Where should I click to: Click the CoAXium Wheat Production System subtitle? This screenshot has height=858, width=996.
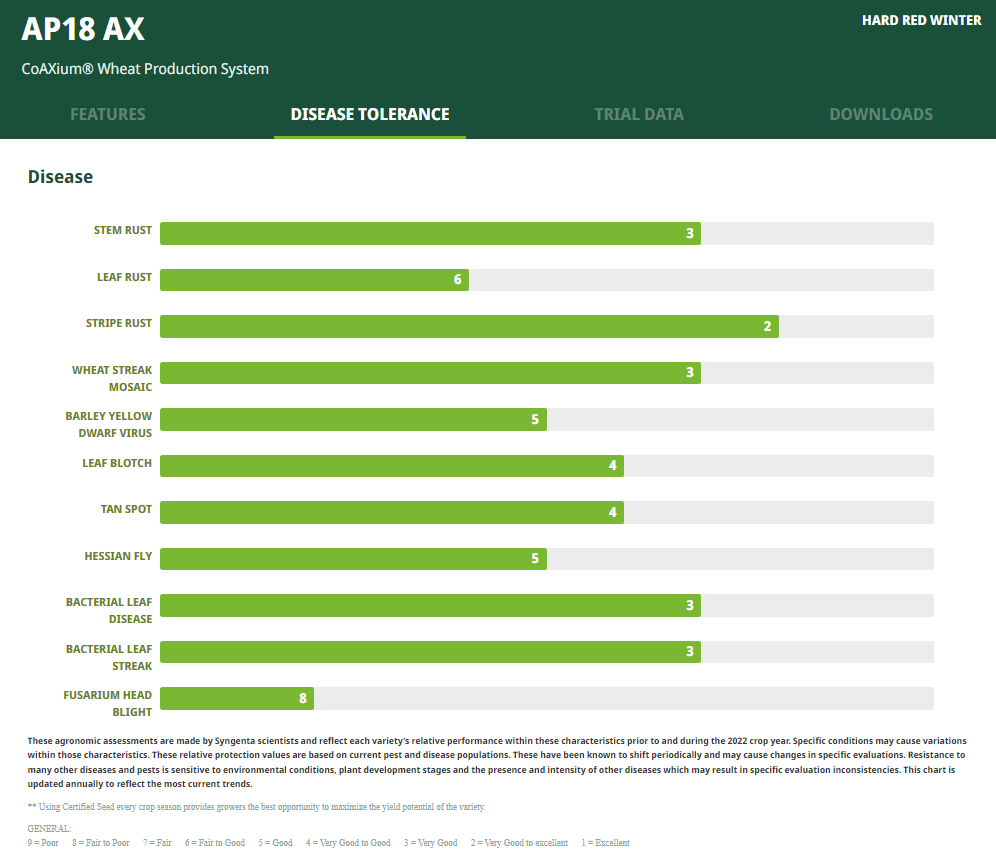pos(145,69)
